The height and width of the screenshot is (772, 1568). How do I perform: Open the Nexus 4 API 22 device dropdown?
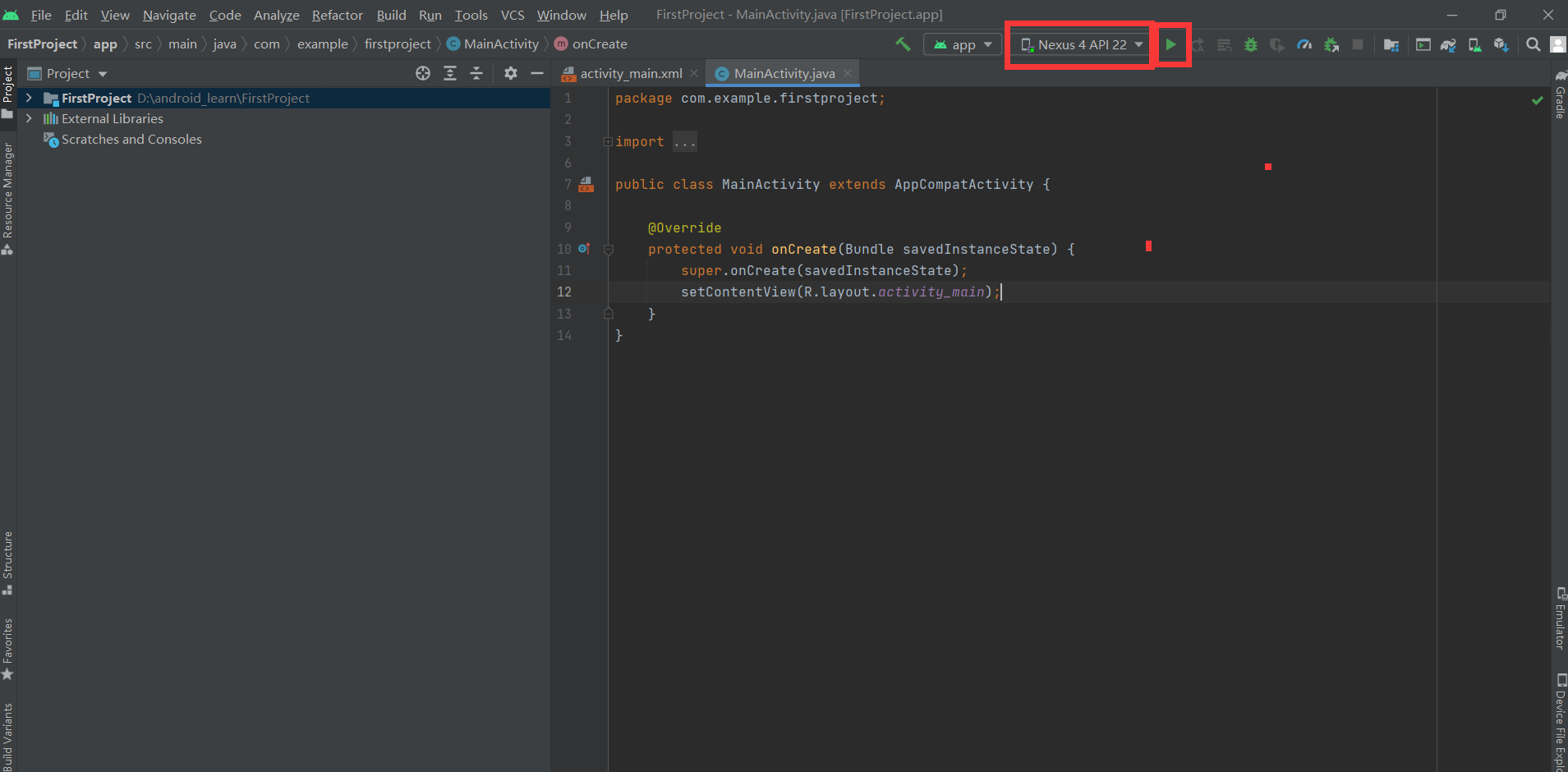[x=1082, y=44]
